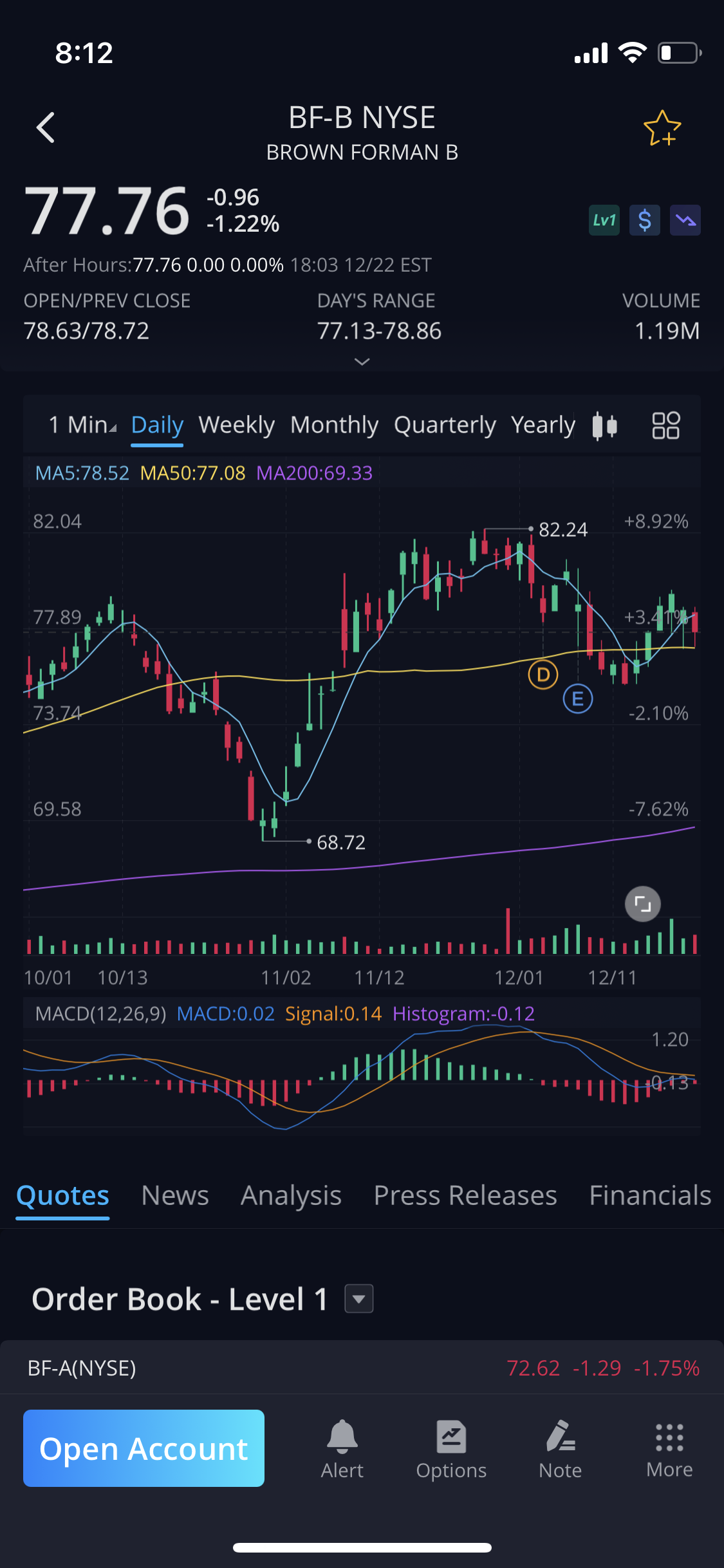Switch chart to Weekly timeframe
This screenshot has height=1568, width=724.
pyautogui.click(x=236, y=425)
